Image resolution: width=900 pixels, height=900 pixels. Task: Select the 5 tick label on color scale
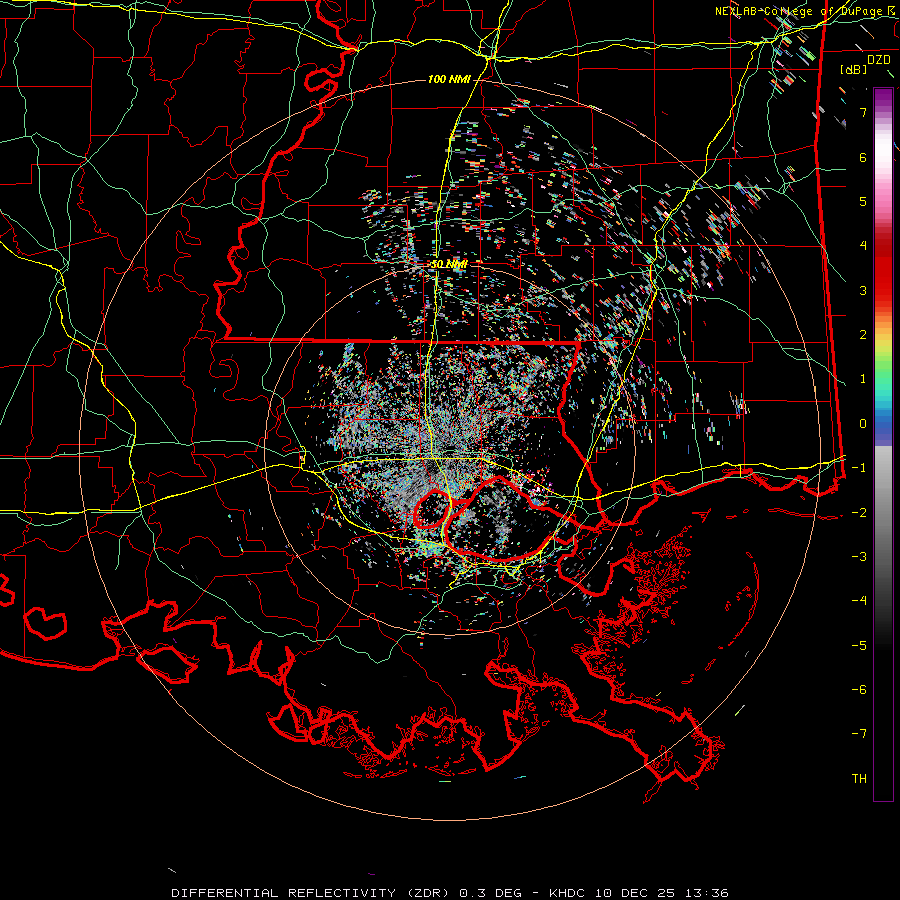click(863, 201)
